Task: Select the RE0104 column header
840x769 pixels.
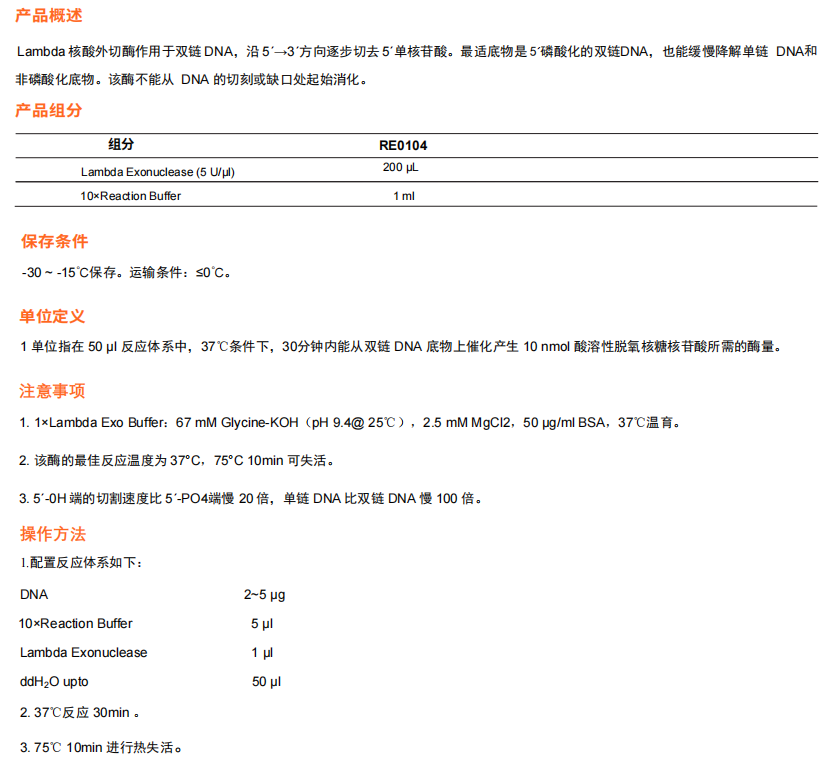Action: 403,146
